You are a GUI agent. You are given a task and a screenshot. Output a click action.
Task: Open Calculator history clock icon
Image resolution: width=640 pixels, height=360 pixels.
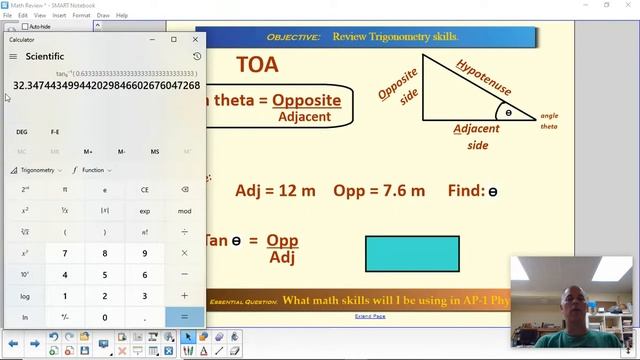click(197, 56)
